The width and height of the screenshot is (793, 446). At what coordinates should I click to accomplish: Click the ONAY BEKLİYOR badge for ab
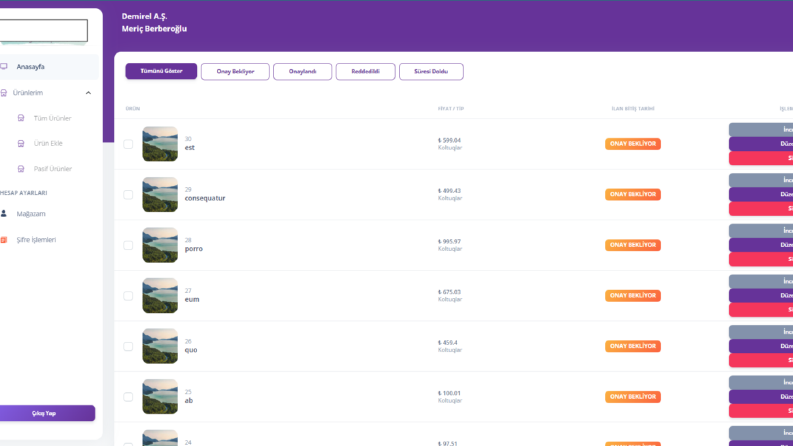pyautogui.click(x=633, y=397)
